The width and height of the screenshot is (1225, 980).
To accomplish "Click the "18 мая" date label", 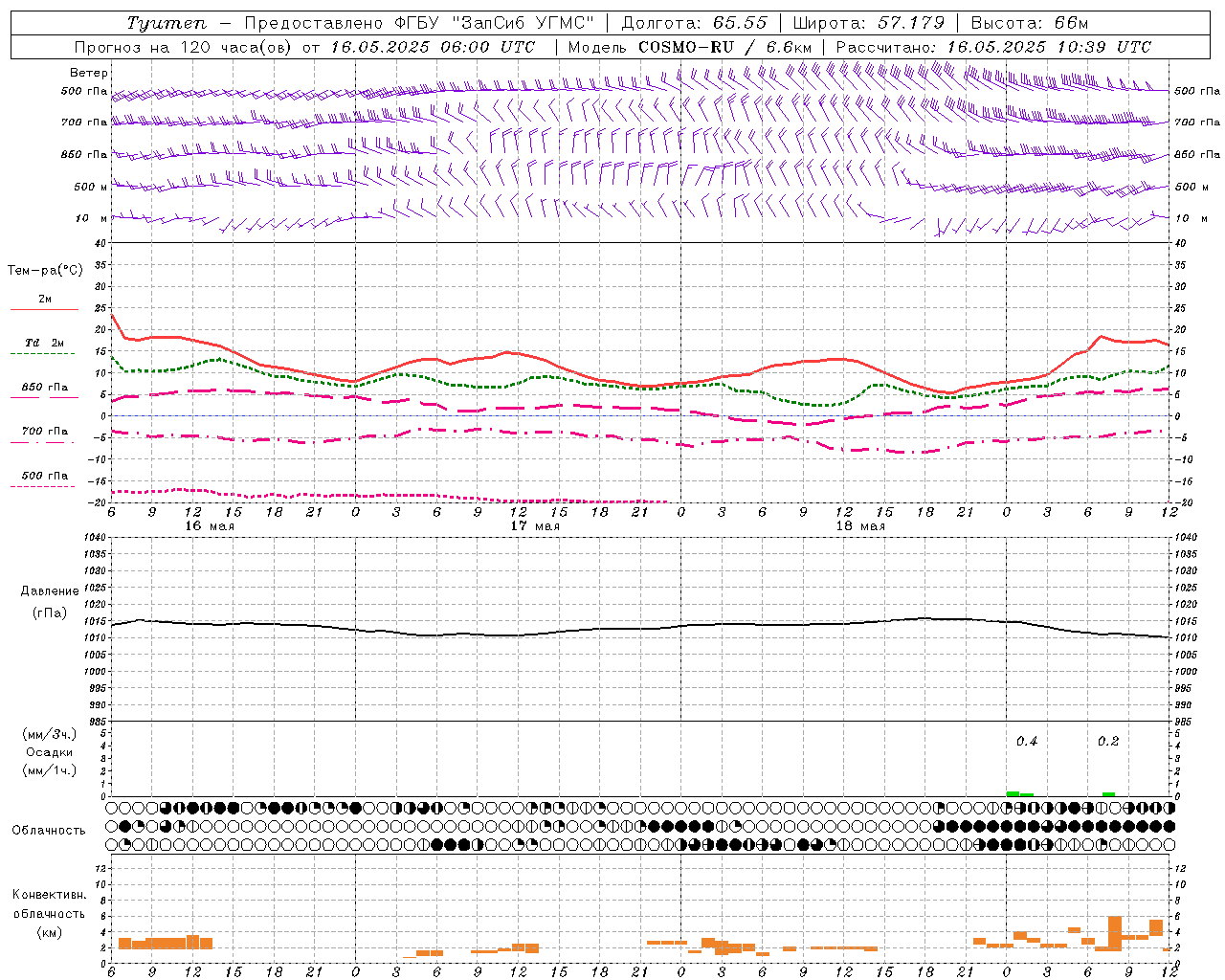I will 859,526.
